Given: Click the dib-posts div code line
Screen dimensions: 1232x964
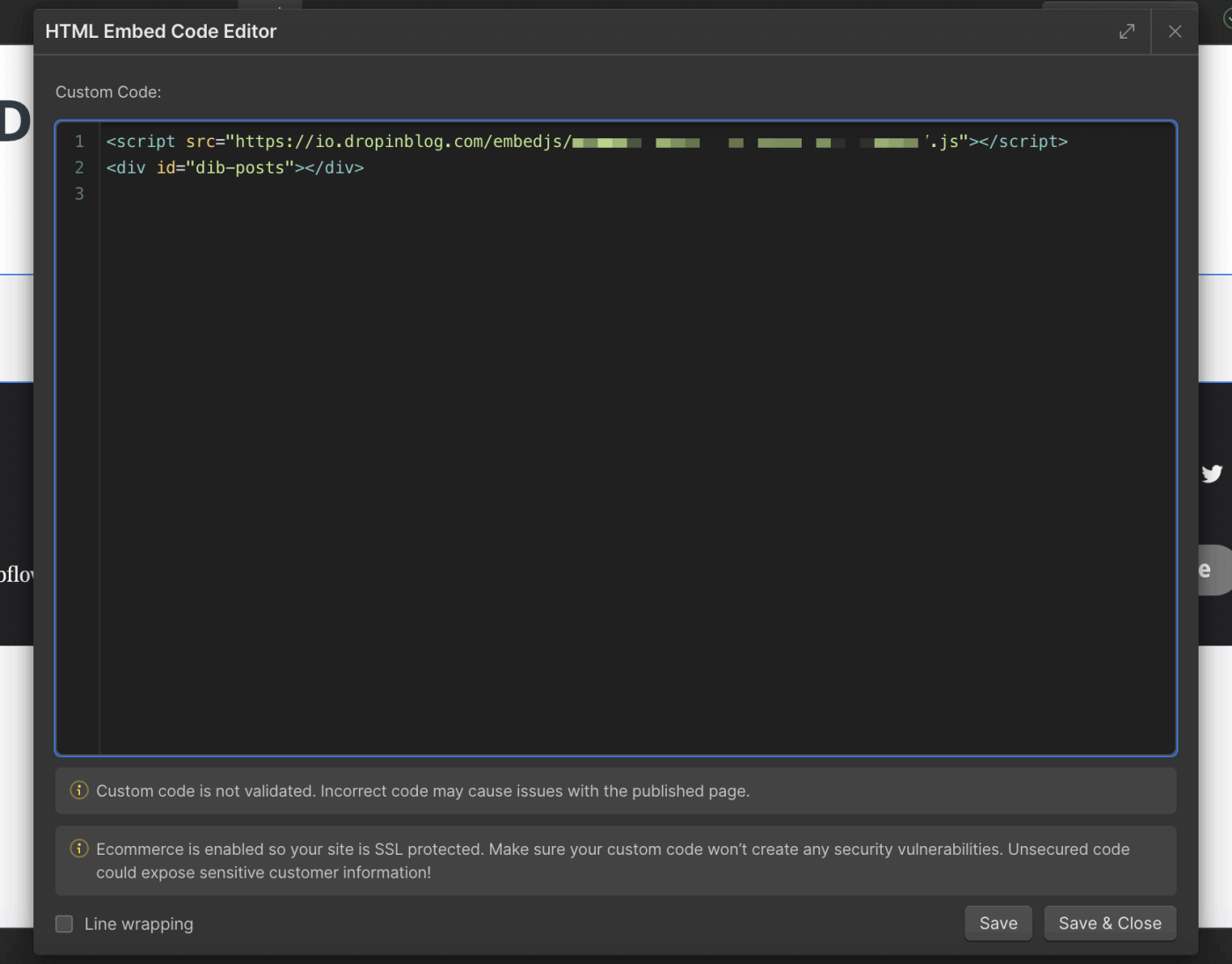Looking at the screenshot, I should pos(235,167).
